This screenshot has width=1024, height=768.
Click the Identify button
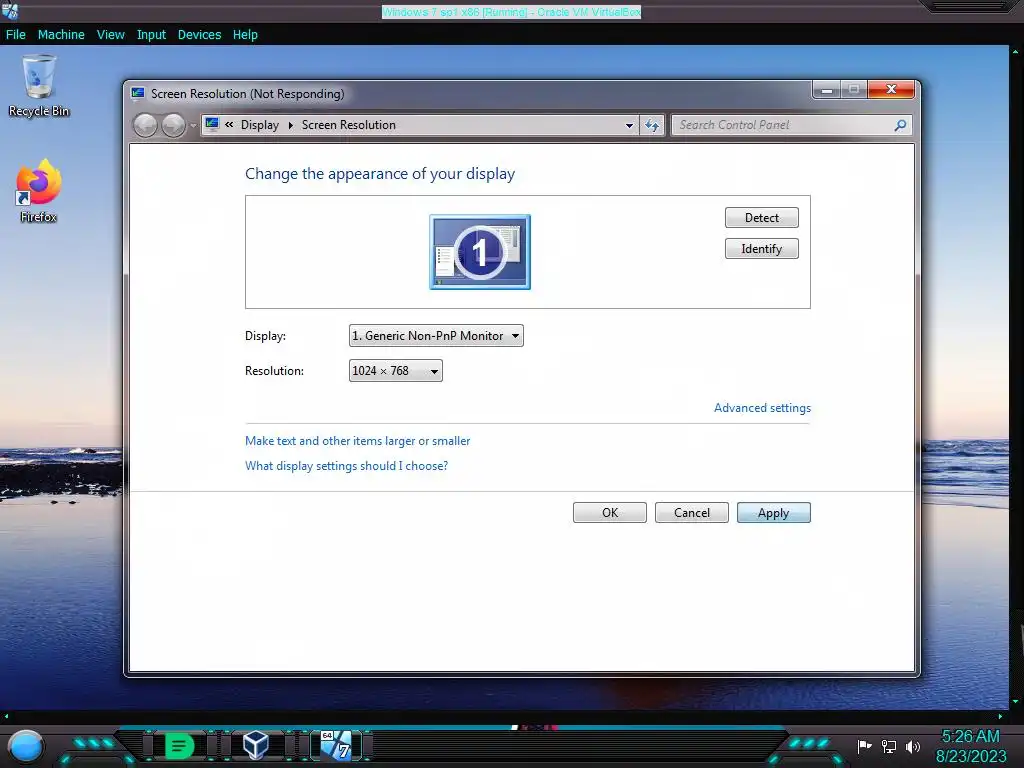tap(761, 249)
